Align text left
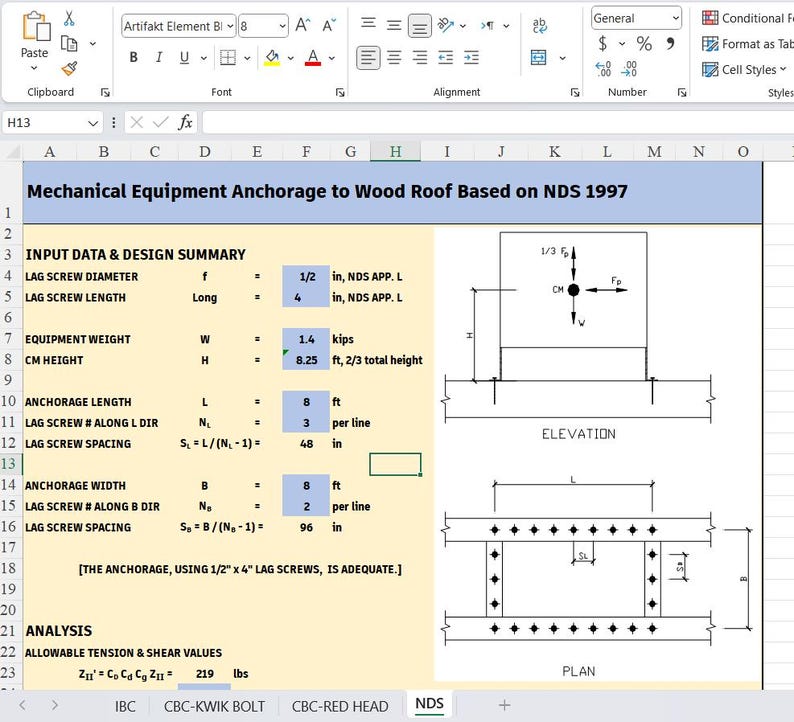The height and width of the screenshot is (722, 794). pyautogui.click(x=368, y=58)
